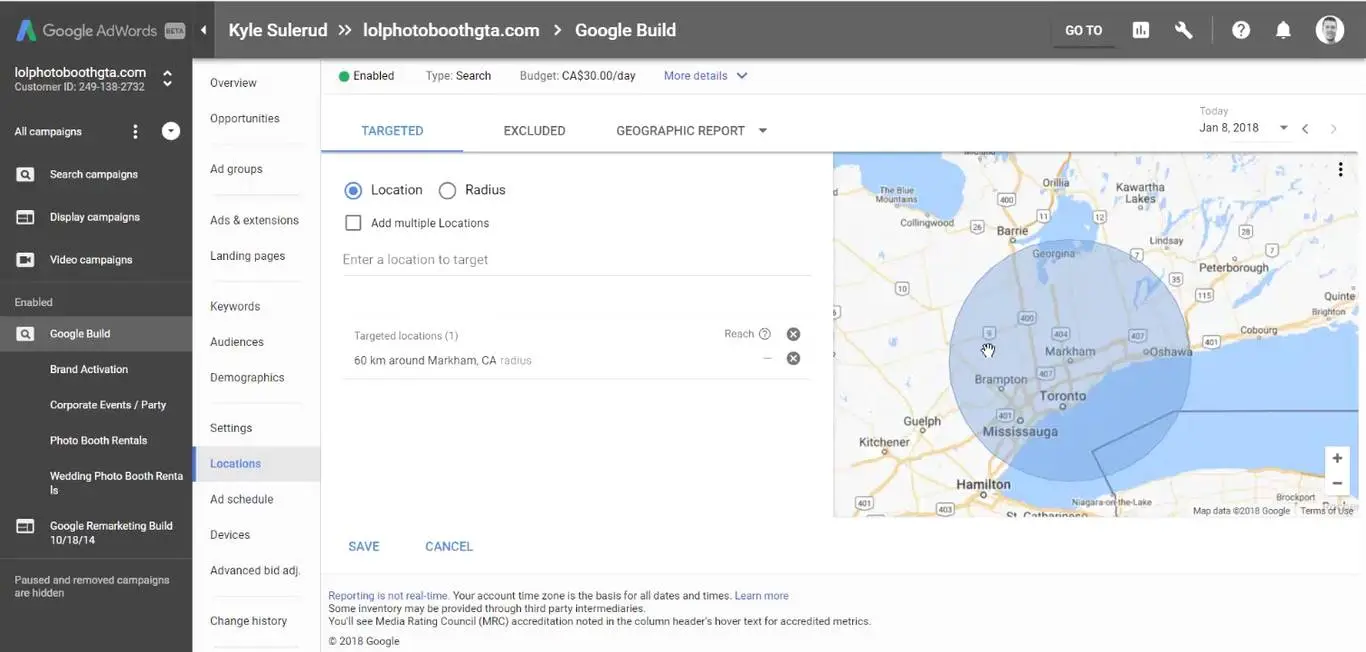
Task: Go to previous date range arrow
Action: coord(1305,128)
